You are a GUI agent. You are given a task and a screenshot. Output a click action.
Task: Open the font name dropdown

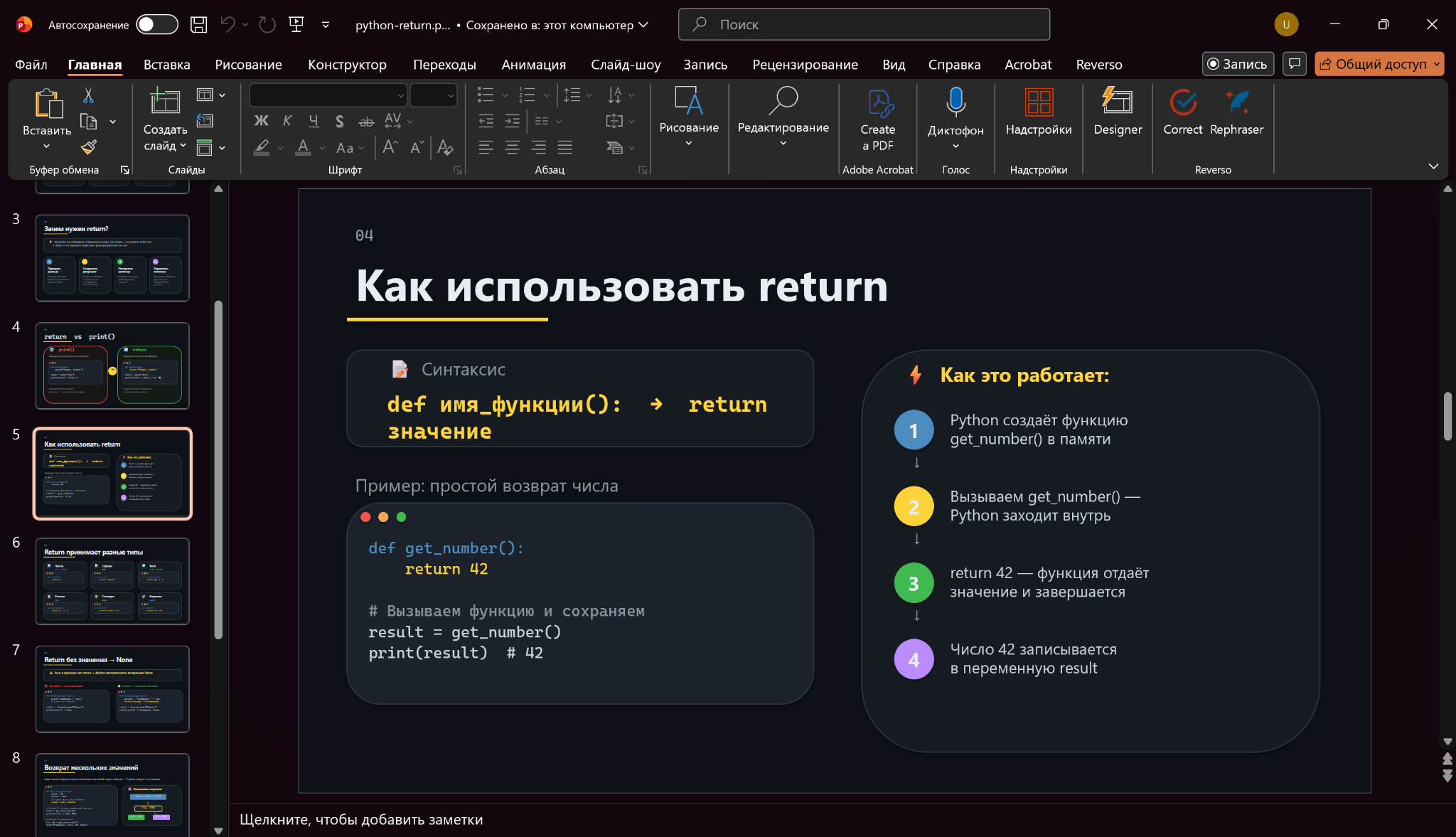coord(401,95)
